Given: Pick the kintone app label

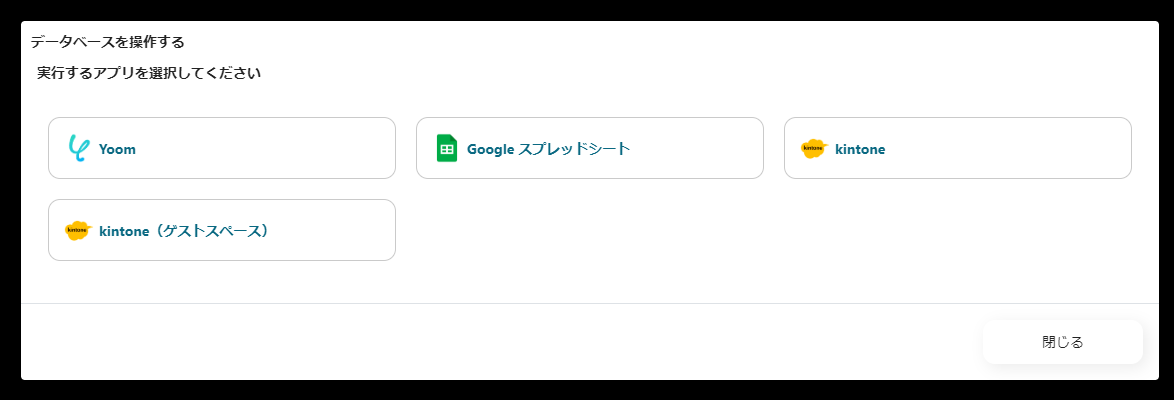Looking at the screenshot, I should click(x=860, y=149).
